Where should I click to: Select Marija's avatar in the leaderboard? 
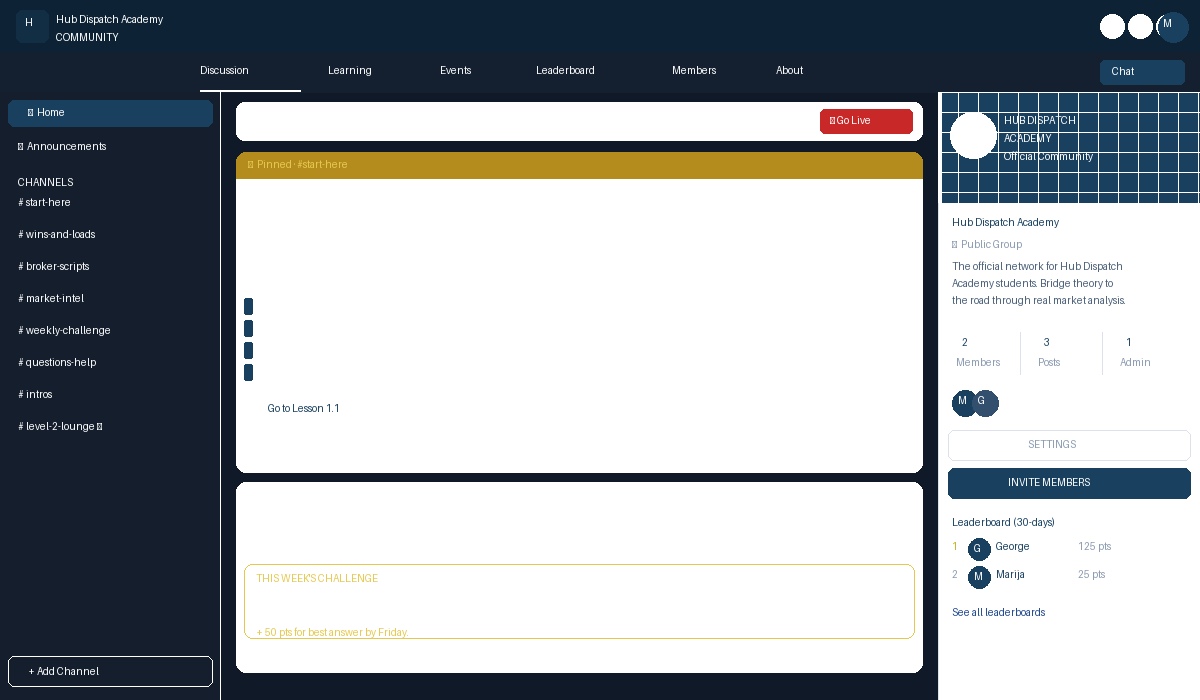(979, 577)
